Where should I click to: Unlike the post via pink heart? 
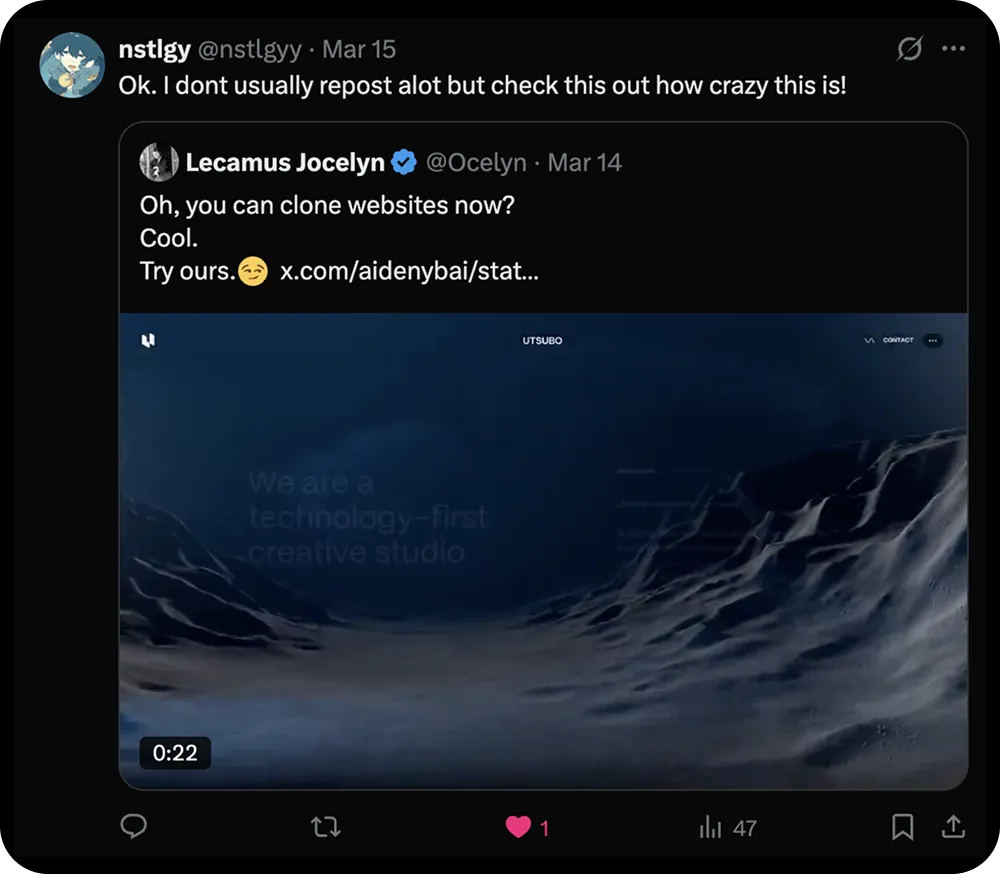518,827
